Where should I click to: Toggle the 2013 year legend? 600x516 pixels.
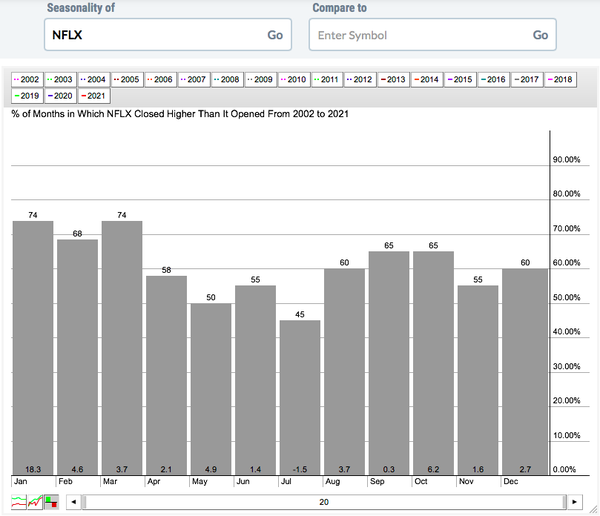pos(394,80)
